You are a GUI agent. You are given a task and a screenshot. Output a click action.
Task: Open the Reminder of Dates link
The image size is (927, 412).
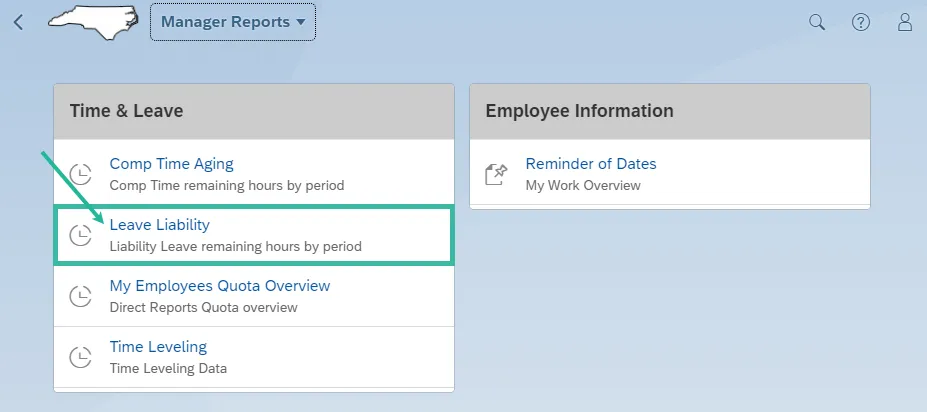[x=590, y=164]
